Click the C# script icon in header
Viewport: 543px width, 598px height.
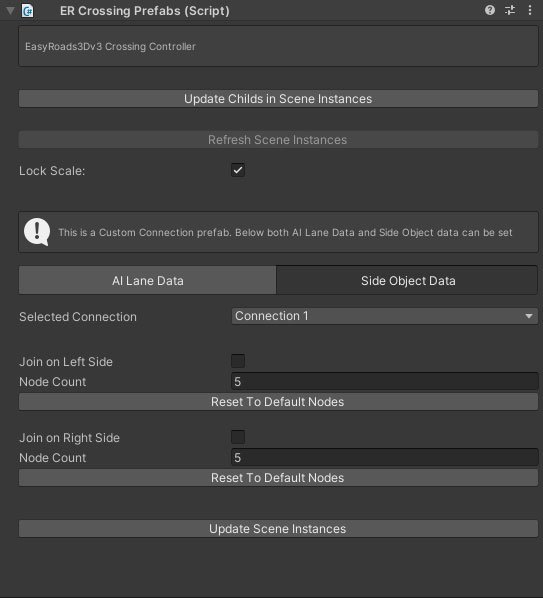(x=27, y=11)
